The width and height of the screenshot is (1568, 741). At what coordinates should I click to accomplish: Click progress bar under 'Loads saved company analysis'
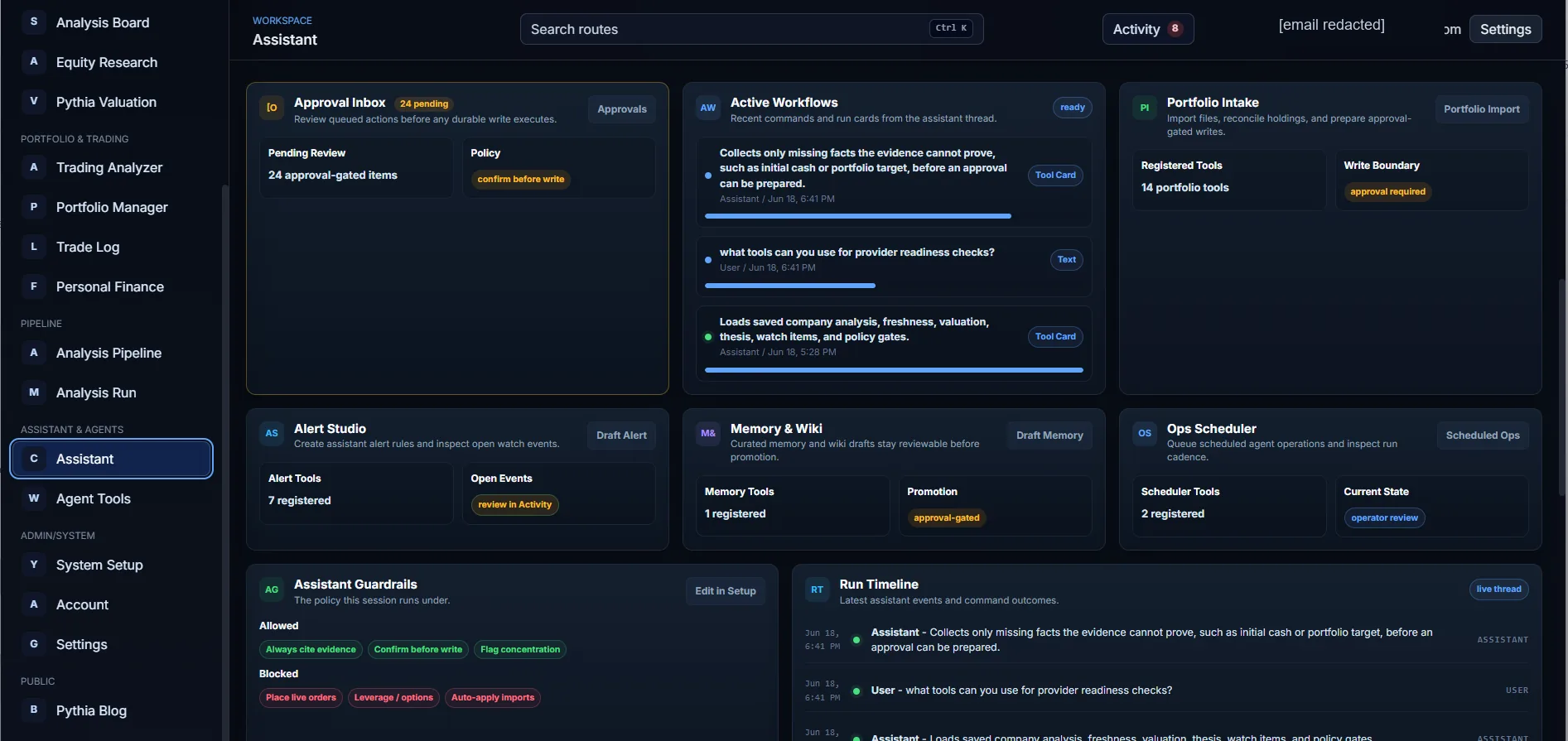click(894, 370)
